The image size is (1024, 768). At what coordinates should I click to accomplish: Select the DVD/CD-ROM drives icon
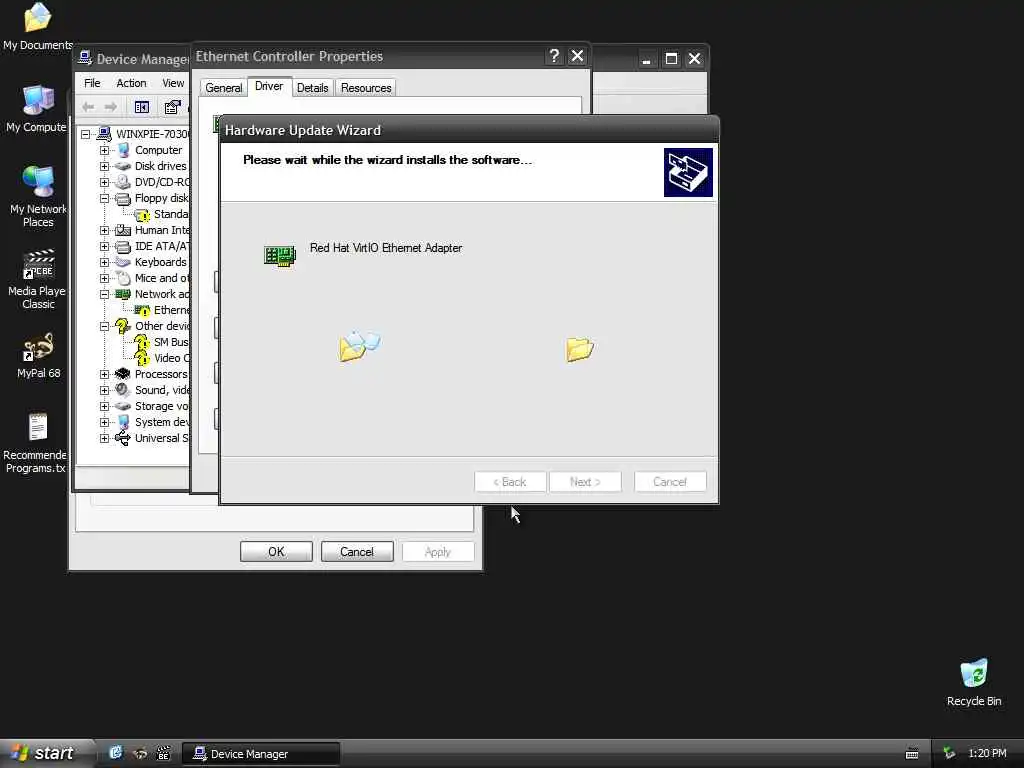[123, 182]
